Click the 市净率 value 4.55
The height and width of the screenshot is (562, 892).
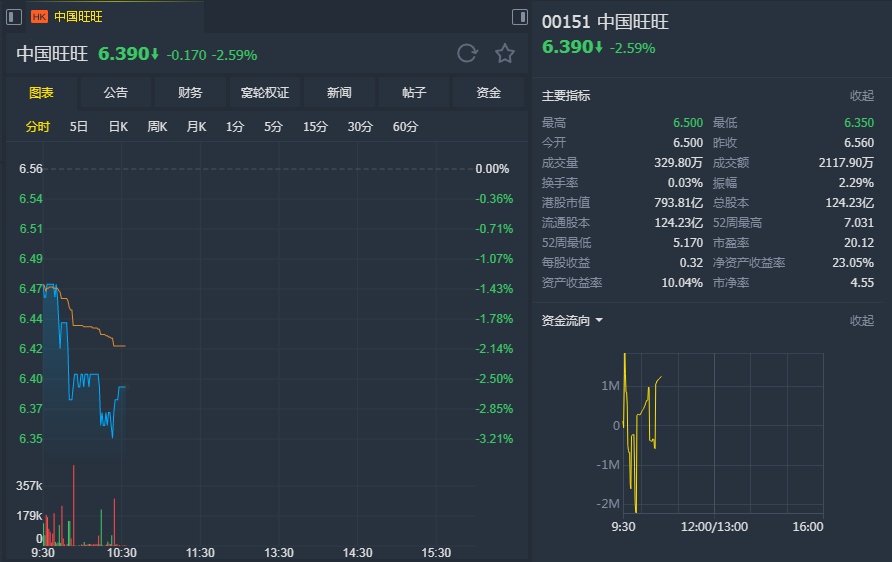pyautogui.click(x=862, y=282)
